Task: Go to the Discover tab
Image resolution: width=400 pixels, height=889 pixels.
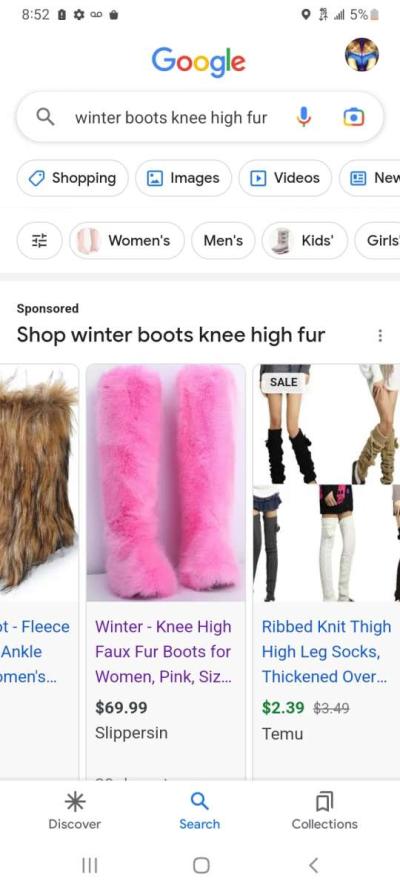Action: [74, 811]
